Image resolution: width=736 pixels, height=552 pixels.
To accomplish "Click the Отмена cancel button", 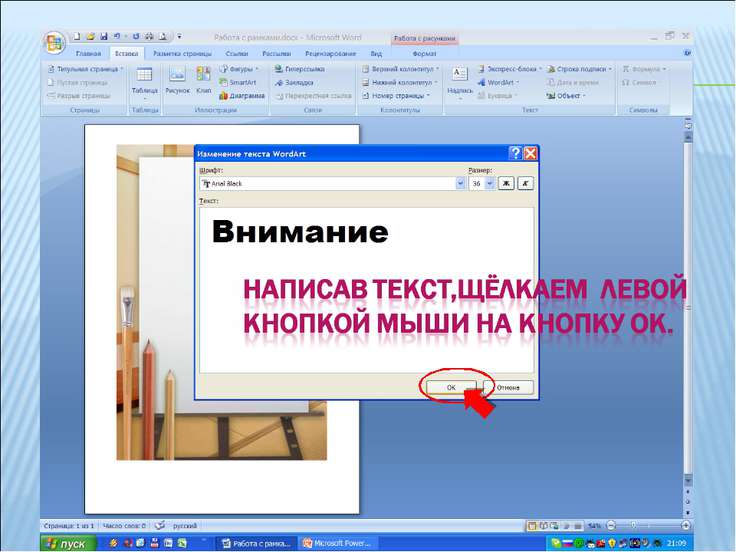I will [x=508, y=387].
